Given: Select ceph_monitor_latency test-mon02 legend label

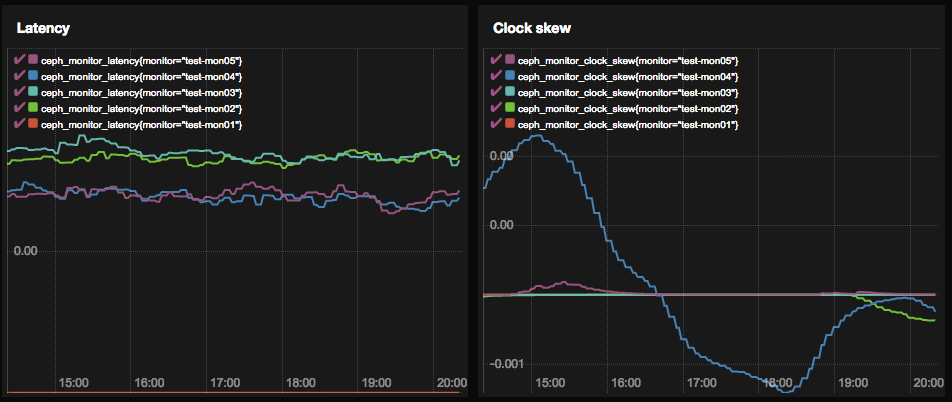Looking at the screenshot, I should point(142,108).
